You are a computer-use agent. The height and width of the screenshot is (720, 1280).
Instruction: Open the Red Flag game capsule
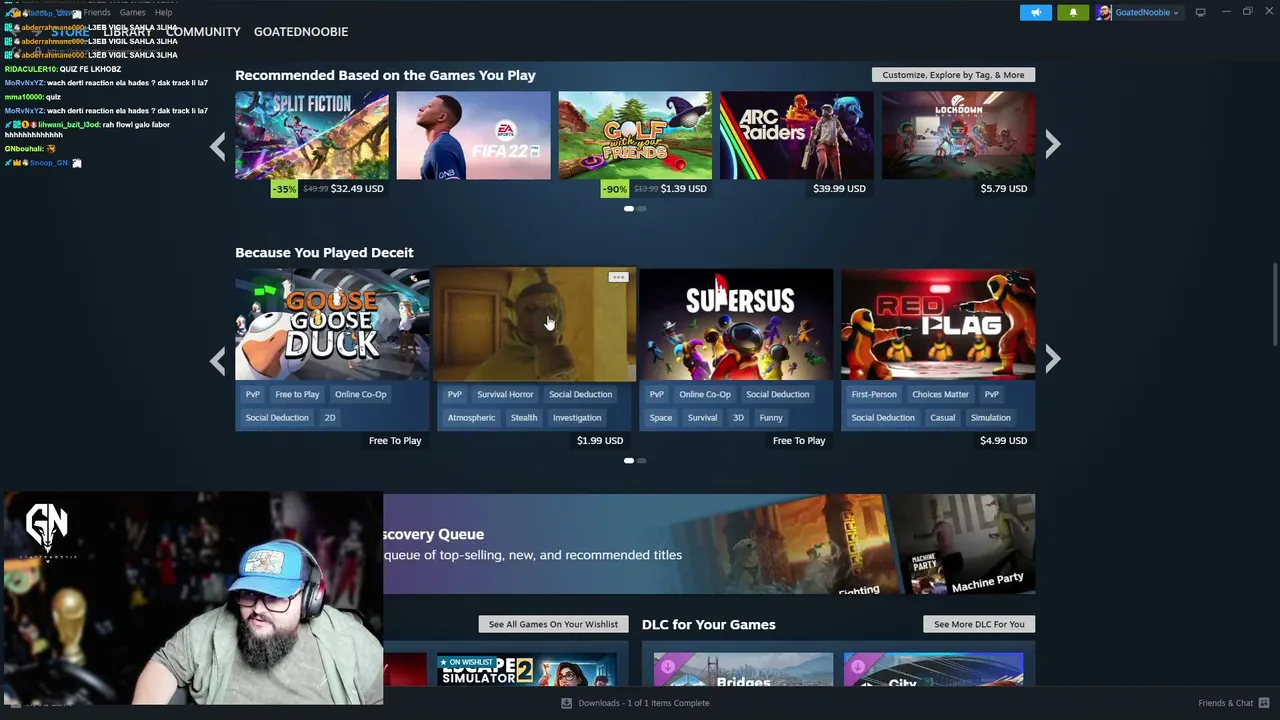(x=938, y=324)
